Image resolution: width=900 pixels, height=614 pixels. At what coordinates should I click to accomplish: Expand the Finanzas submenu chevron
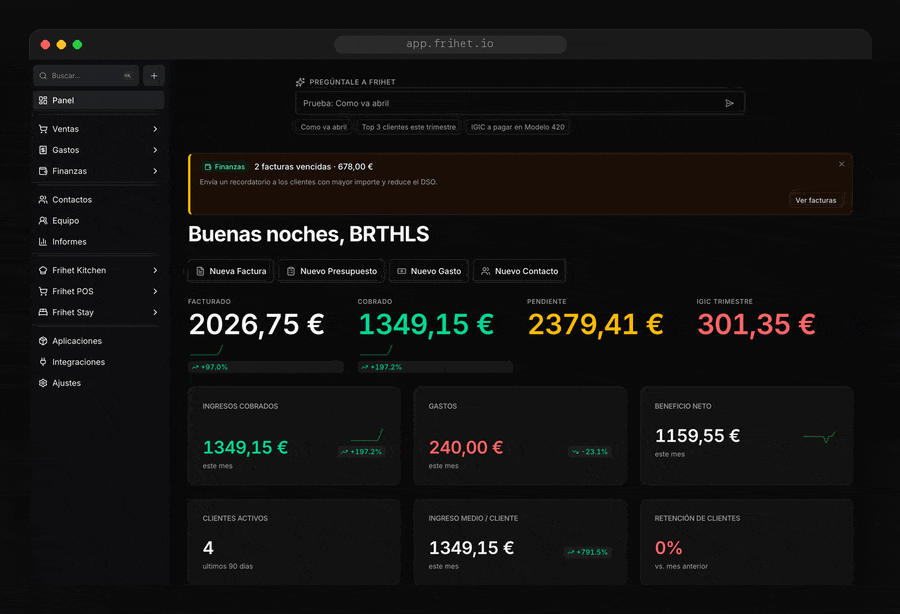[x=155, y=171]
